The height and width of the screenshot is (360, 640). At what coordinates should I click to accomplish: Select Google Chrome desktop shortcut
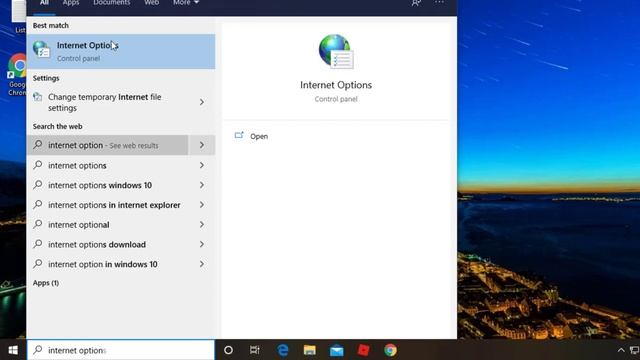coord(16,74)
